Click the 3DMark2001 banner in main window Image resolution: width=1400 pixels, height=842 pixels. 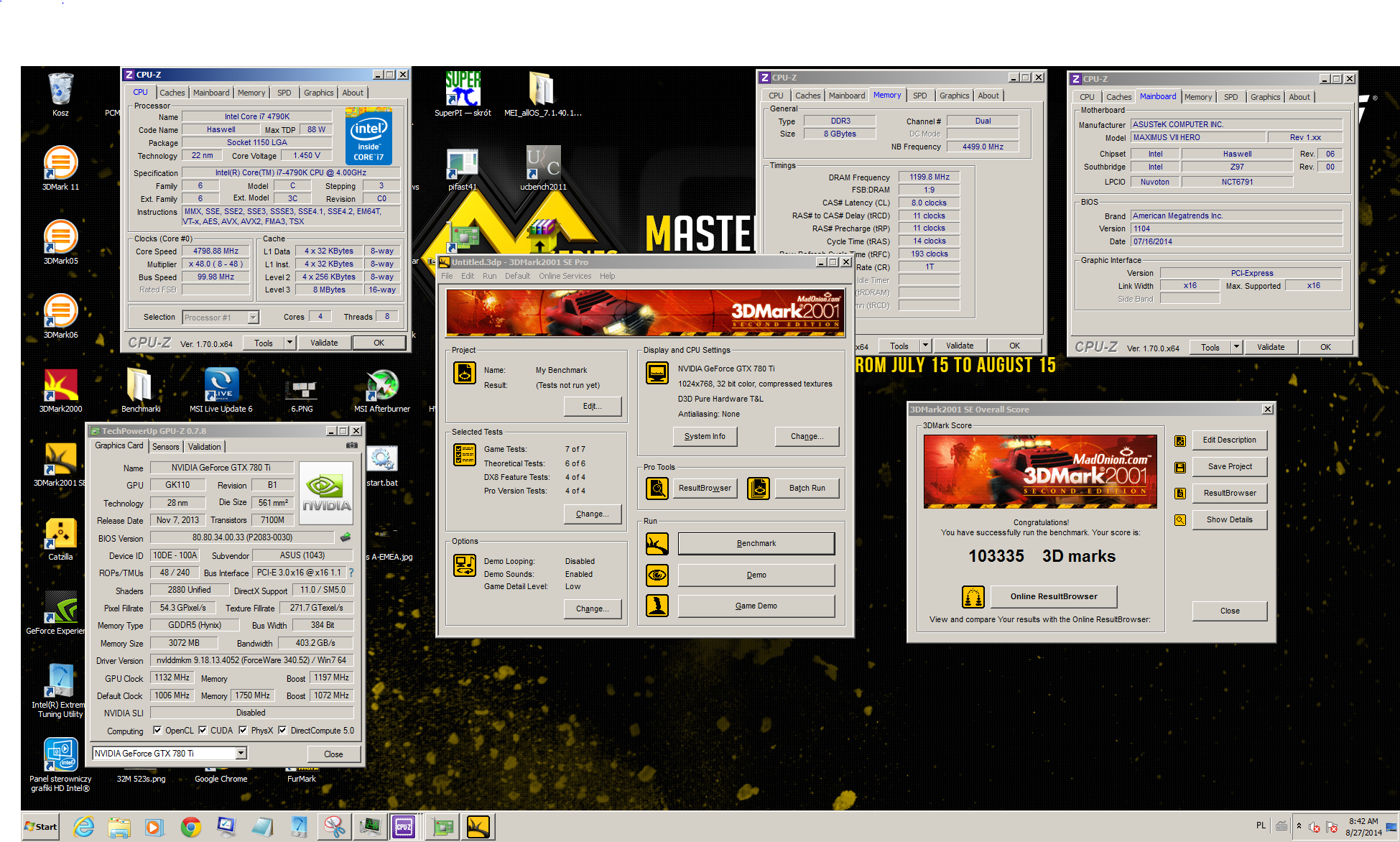pyautogui.click(x=645, y=312)
